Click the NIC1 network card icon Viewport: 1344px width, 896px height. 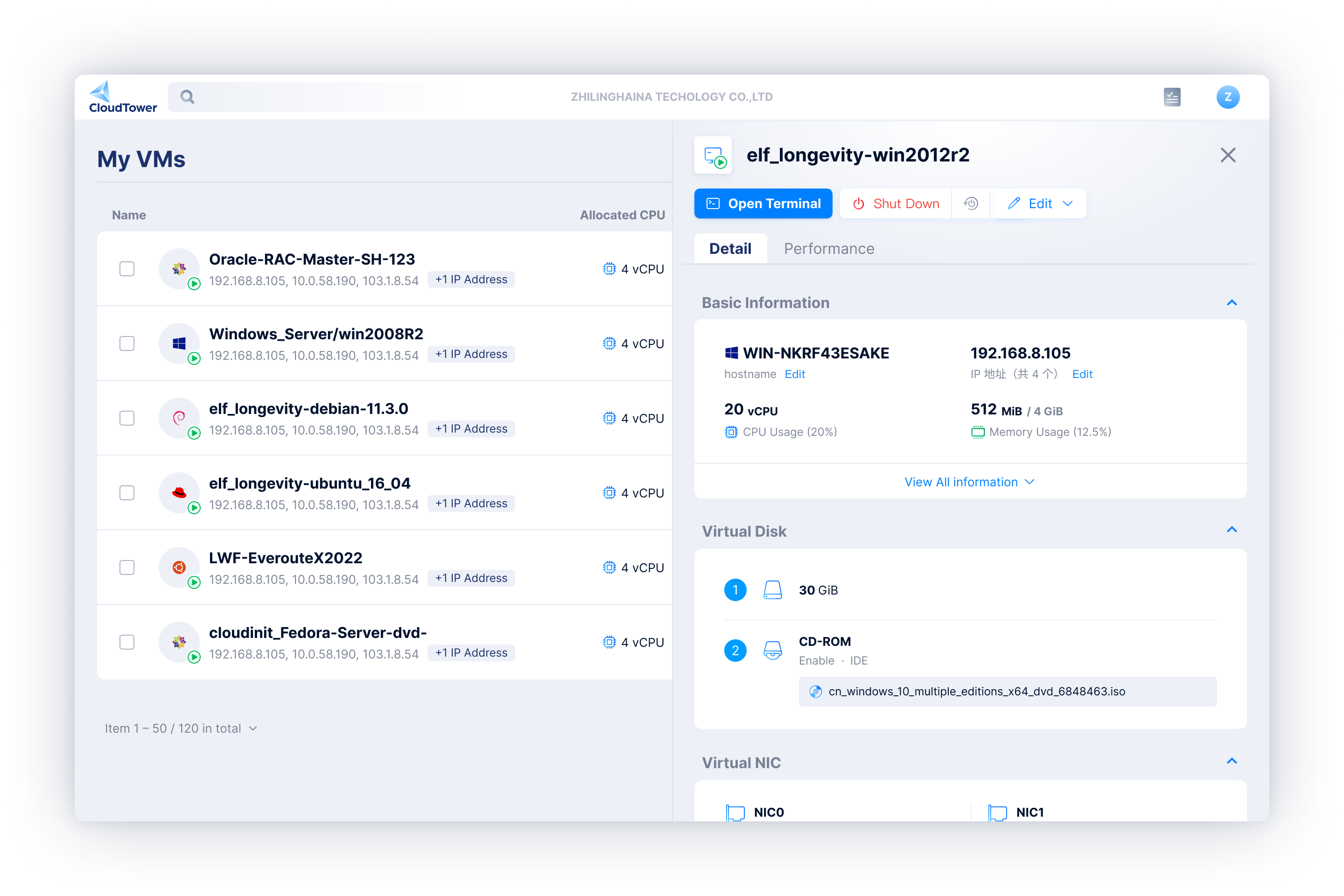tap(998, 812)
